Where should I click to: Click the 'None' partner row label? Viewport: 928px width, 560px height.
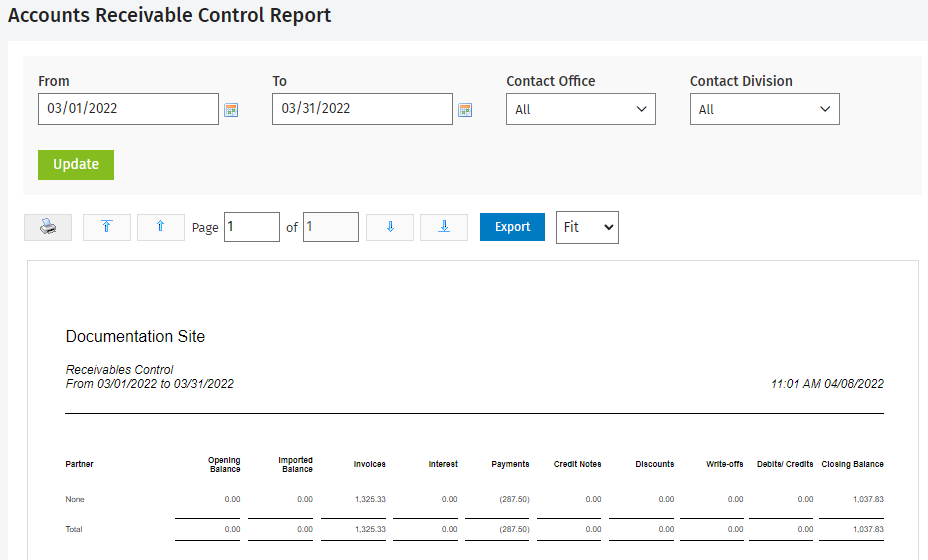pos(75,499)
